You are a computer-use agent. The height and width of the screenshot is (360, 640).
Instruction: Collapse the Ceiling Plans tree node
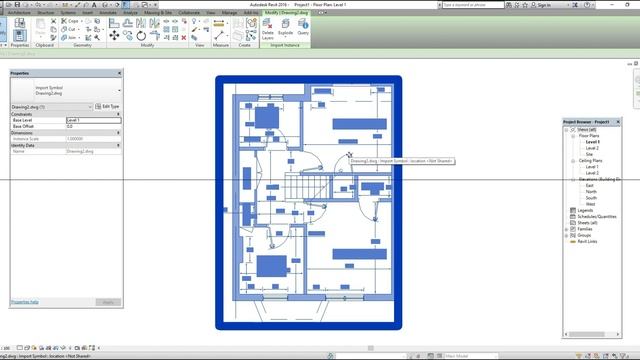click(573, 161)
